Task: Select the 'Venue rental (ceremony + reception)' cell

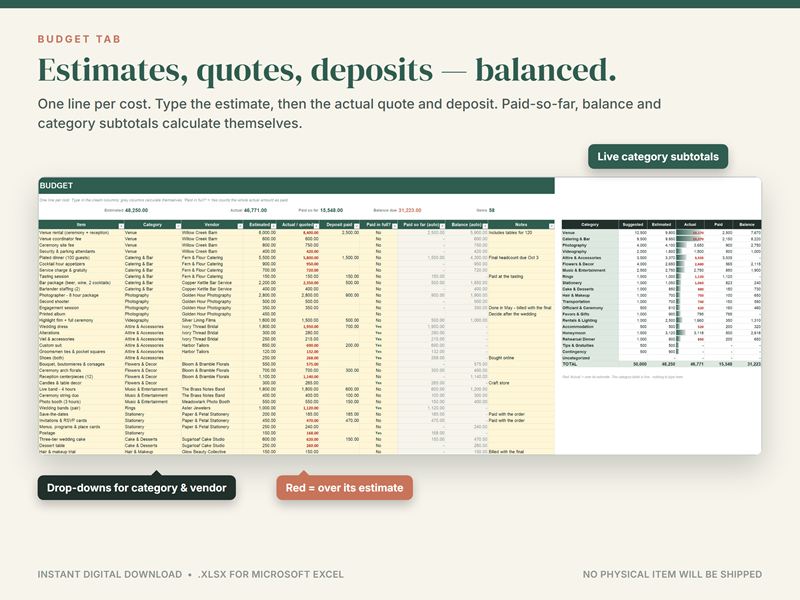Action: pos(81,233)
